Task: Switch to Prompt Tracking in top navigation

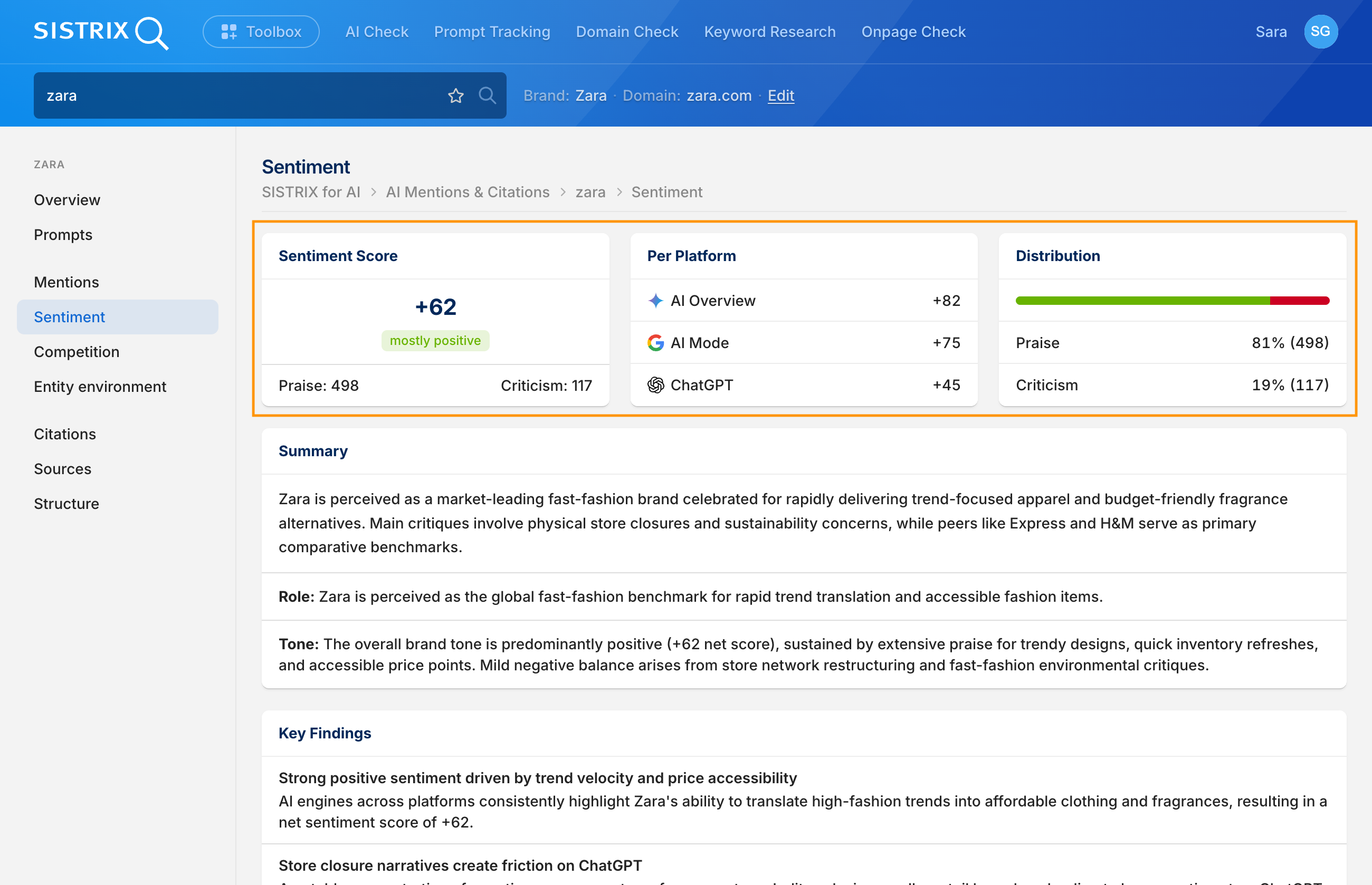Action: (x=492, y=32)
